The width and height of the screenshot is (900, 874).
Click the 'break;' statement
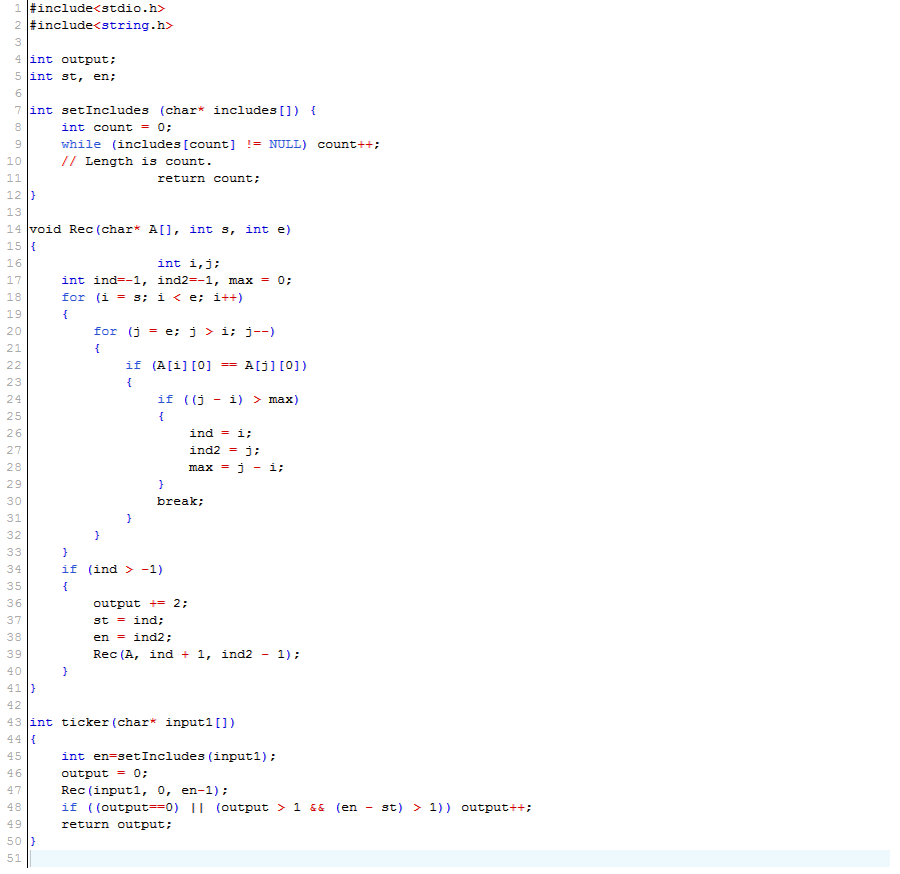click(x=180, y=501)
